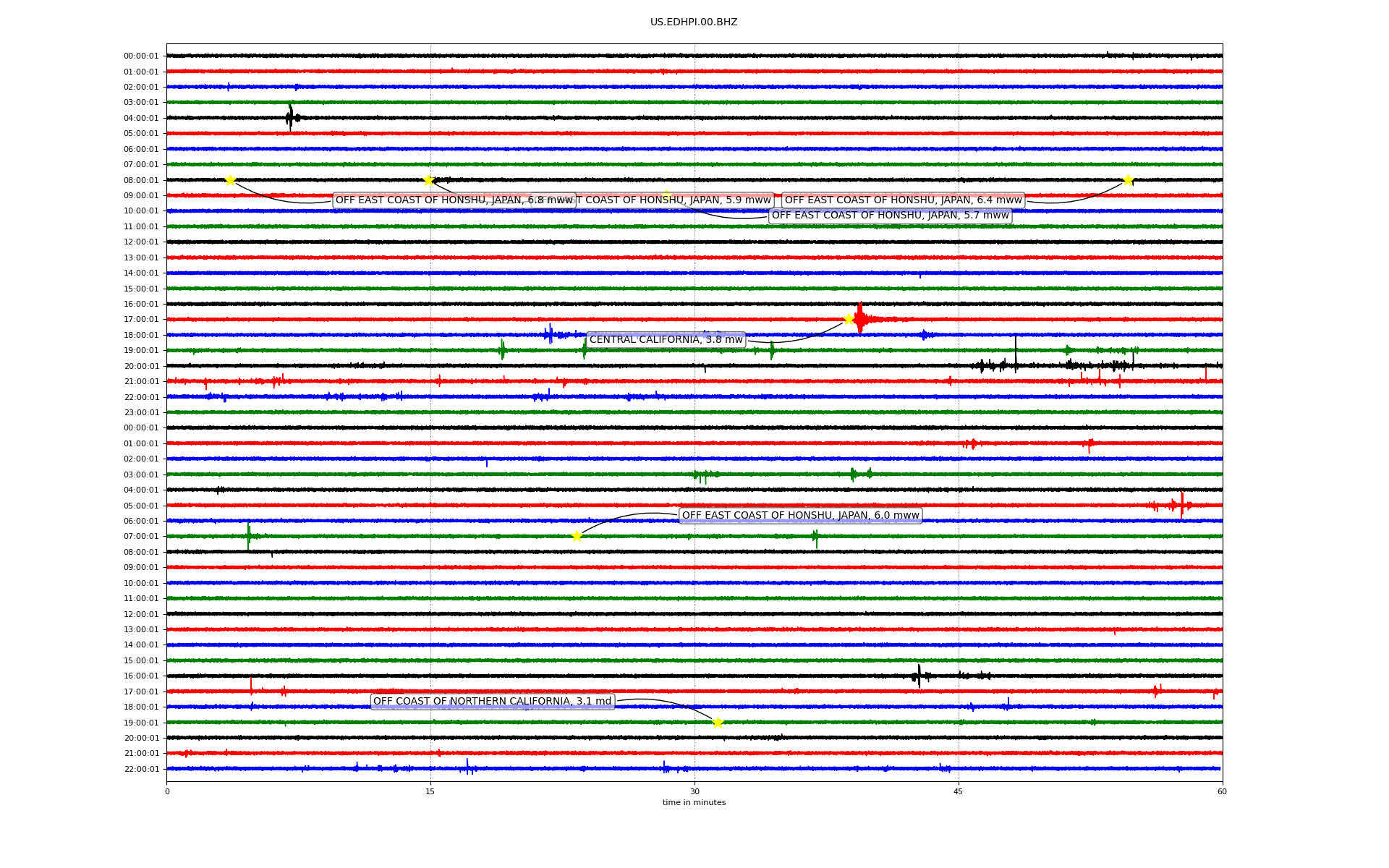Click the second yellow star on the 08:00:01 trace

coord(428,180)
